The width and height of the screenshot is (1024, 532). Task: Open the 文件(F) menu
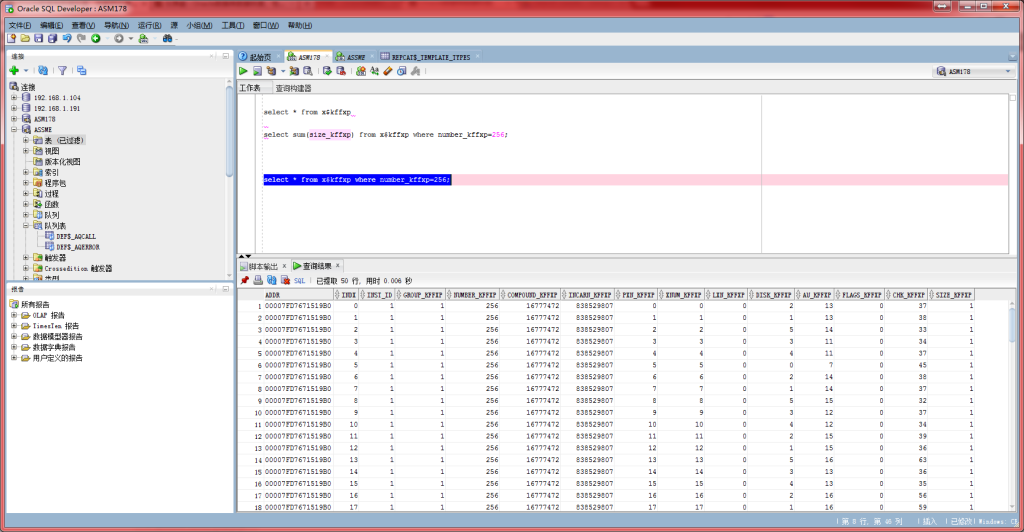click(20, 25)
